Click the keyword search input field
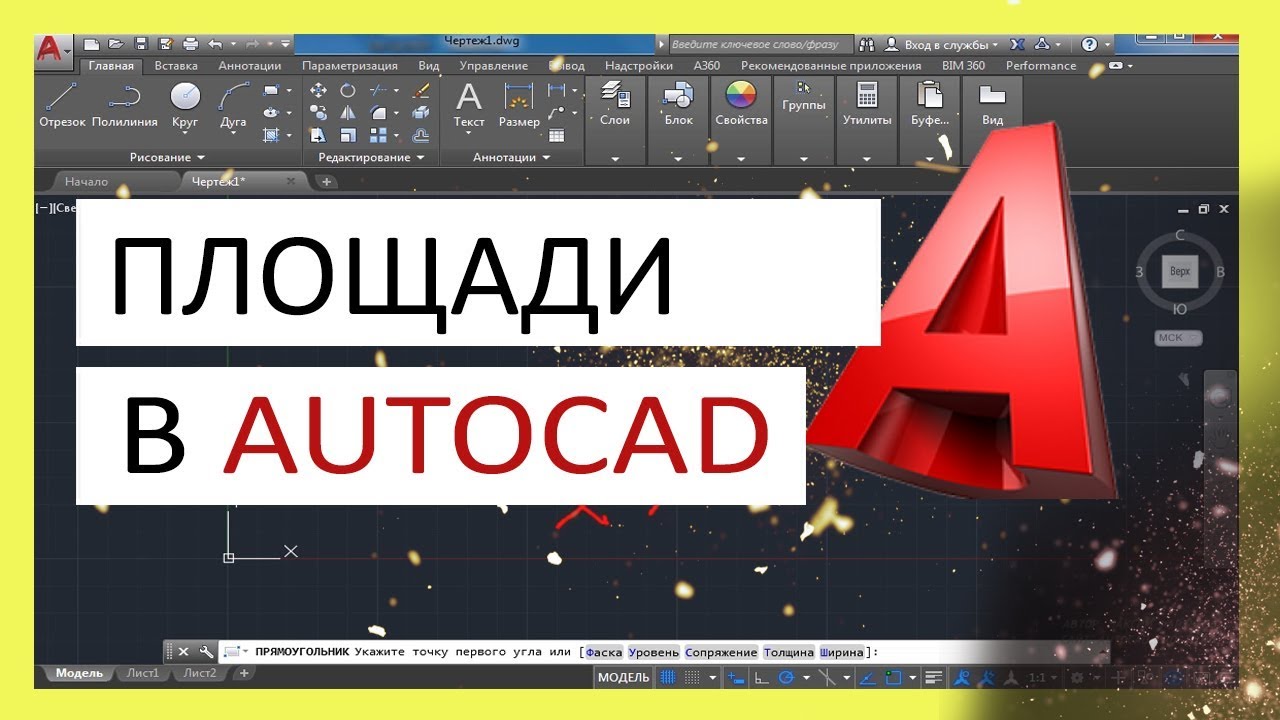The image size is (1280, 720). click(760, 45)
